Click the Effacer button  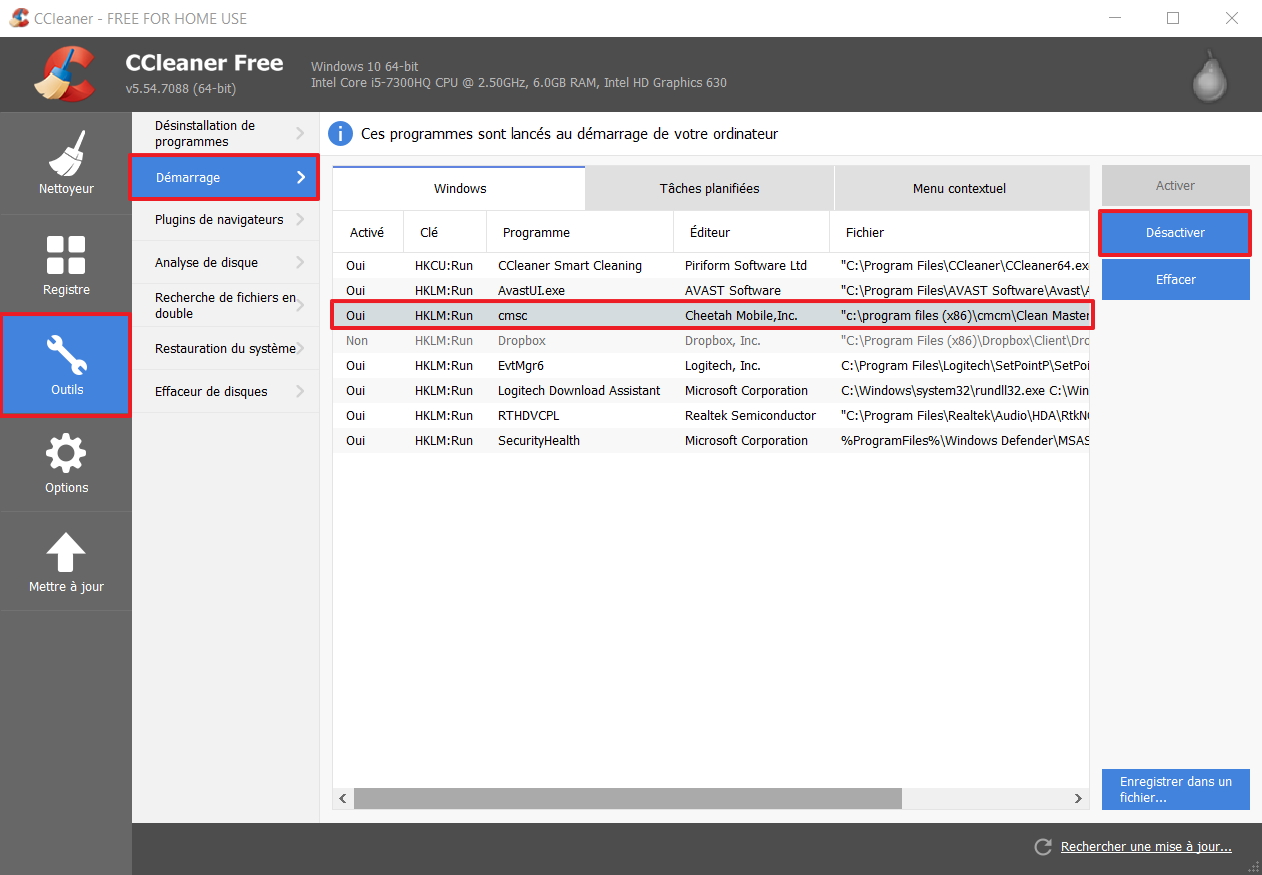(x=1176, y=280)
